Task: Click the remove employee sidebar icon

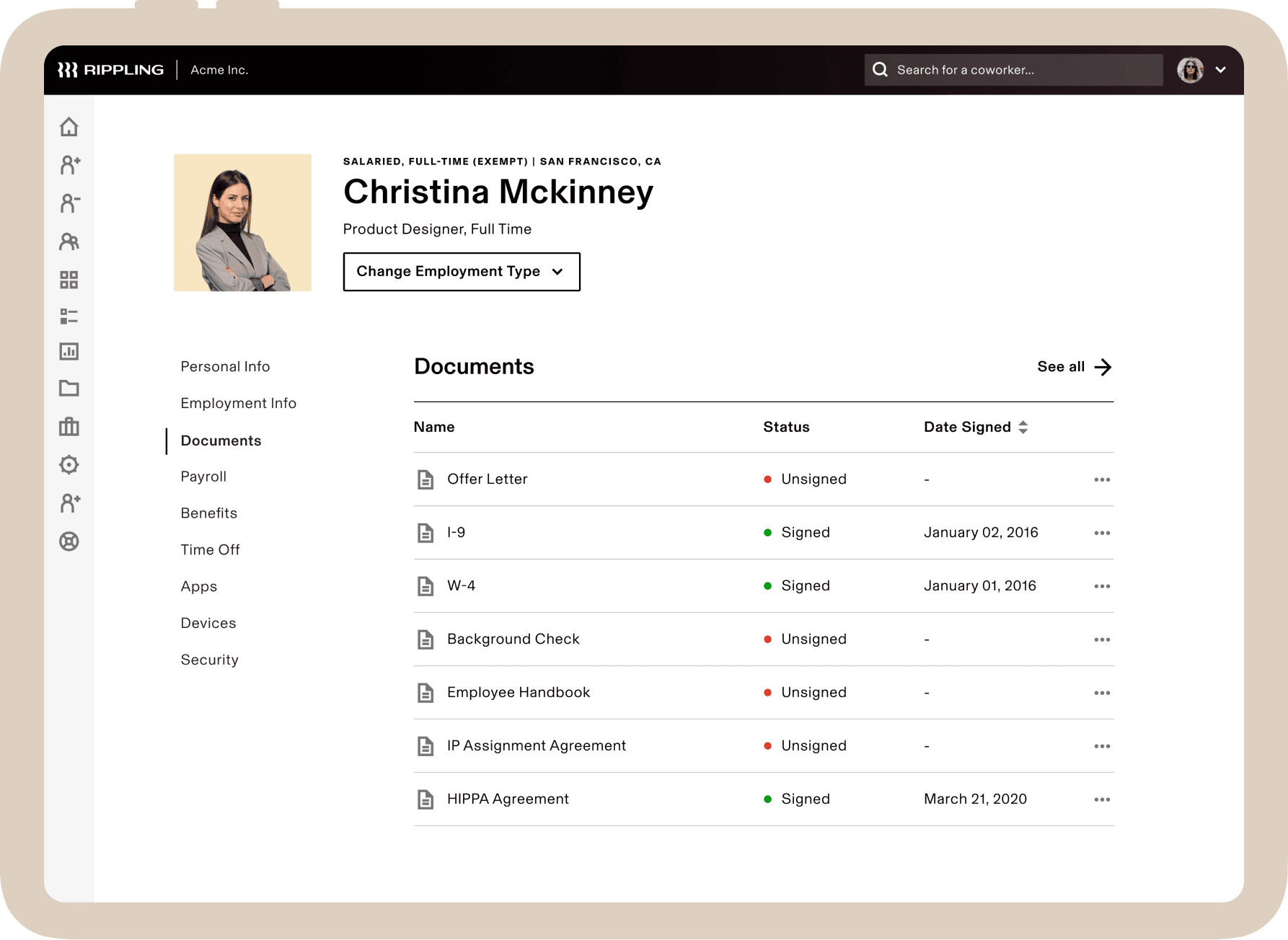Action: tap(69, 203)
